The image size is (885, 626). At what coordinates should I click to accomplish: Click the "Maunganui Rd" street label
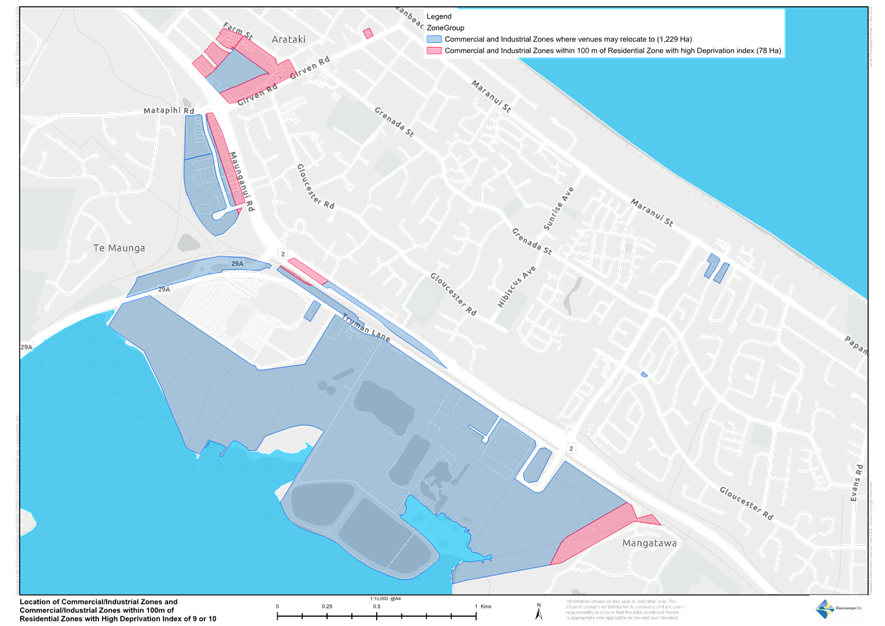pyautogui.click(x=242, y=182)
